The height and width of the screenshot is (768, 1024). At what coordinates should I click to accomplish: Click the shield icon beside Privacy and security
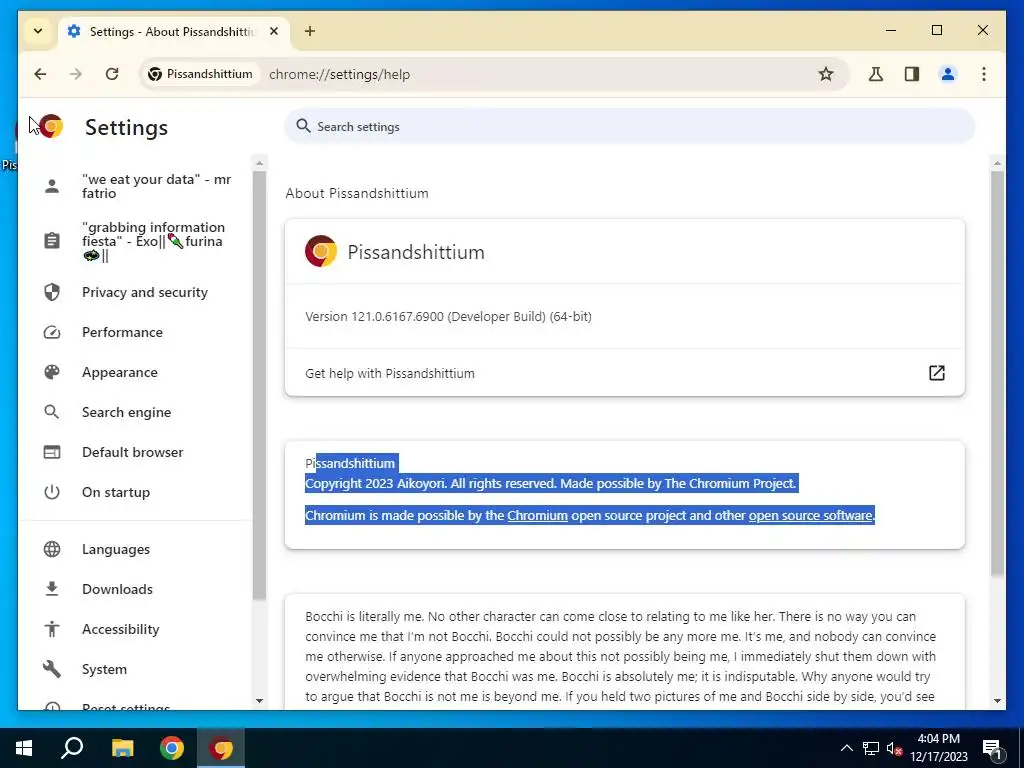[x=52, y=292]
